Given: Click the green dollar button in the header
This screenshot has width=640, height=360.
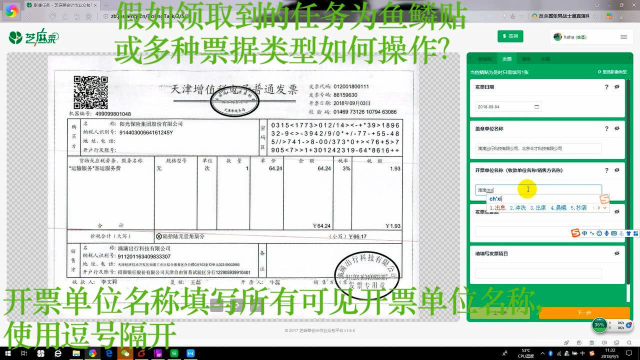Looking at the screenshot, I should tap(510, 36).
